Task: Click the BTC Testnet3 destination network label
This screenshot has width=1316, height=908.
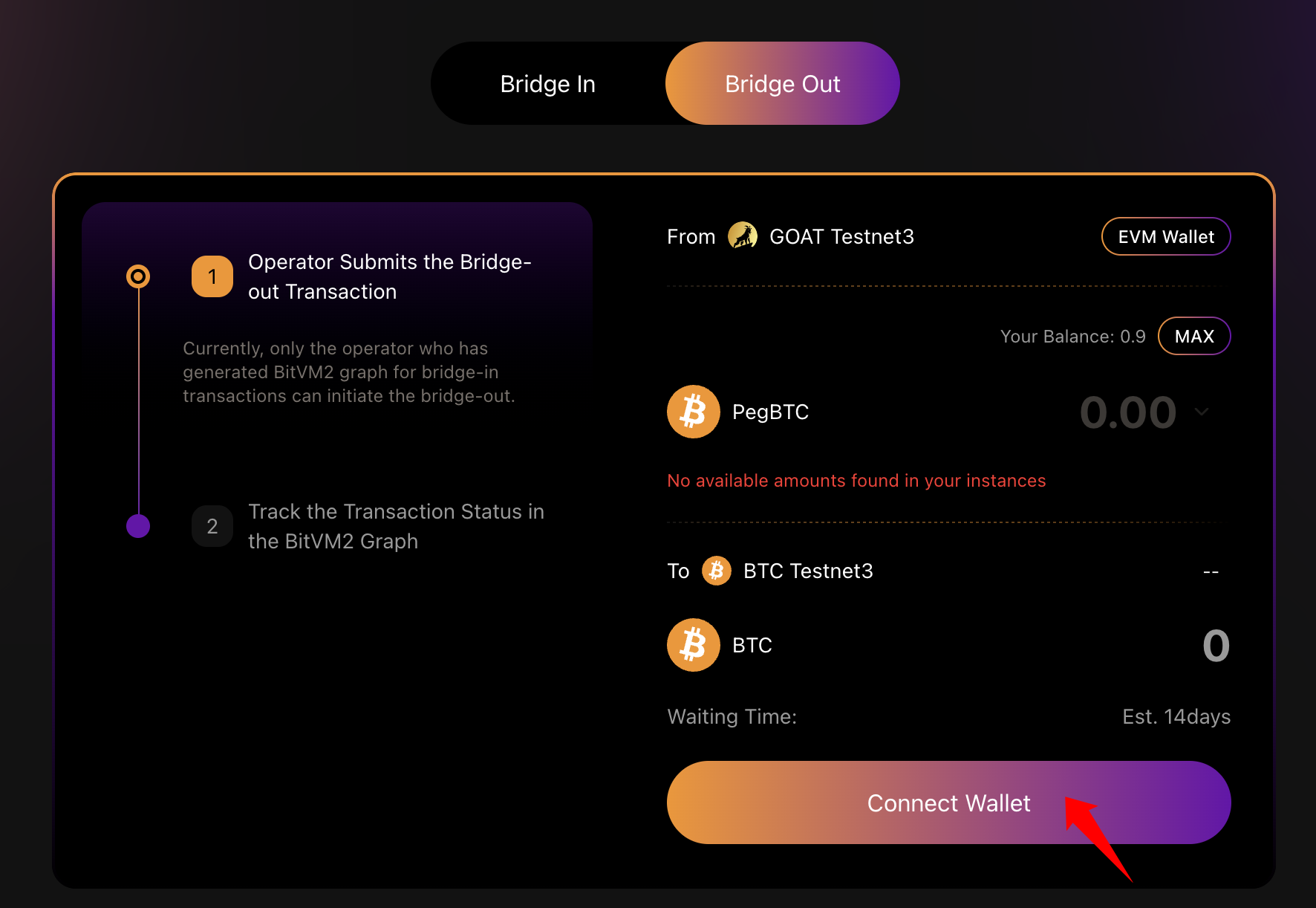Action: (x=808, y=571)
